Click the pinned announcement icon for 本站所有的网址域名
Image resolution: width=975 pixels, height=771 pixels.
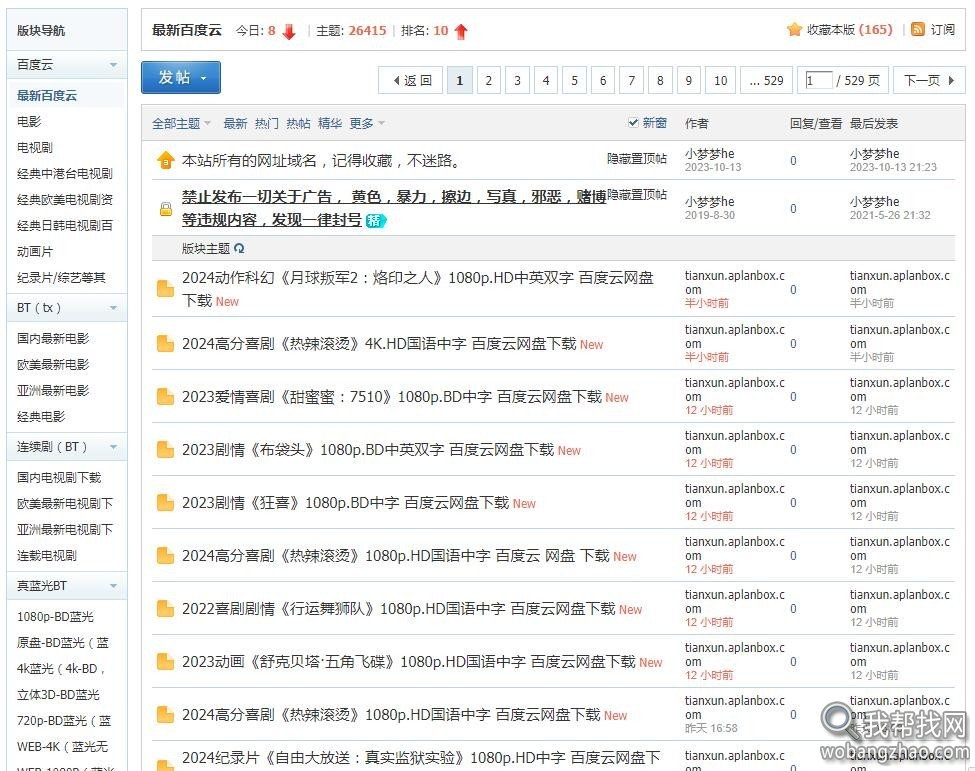(x=165, y=160)
